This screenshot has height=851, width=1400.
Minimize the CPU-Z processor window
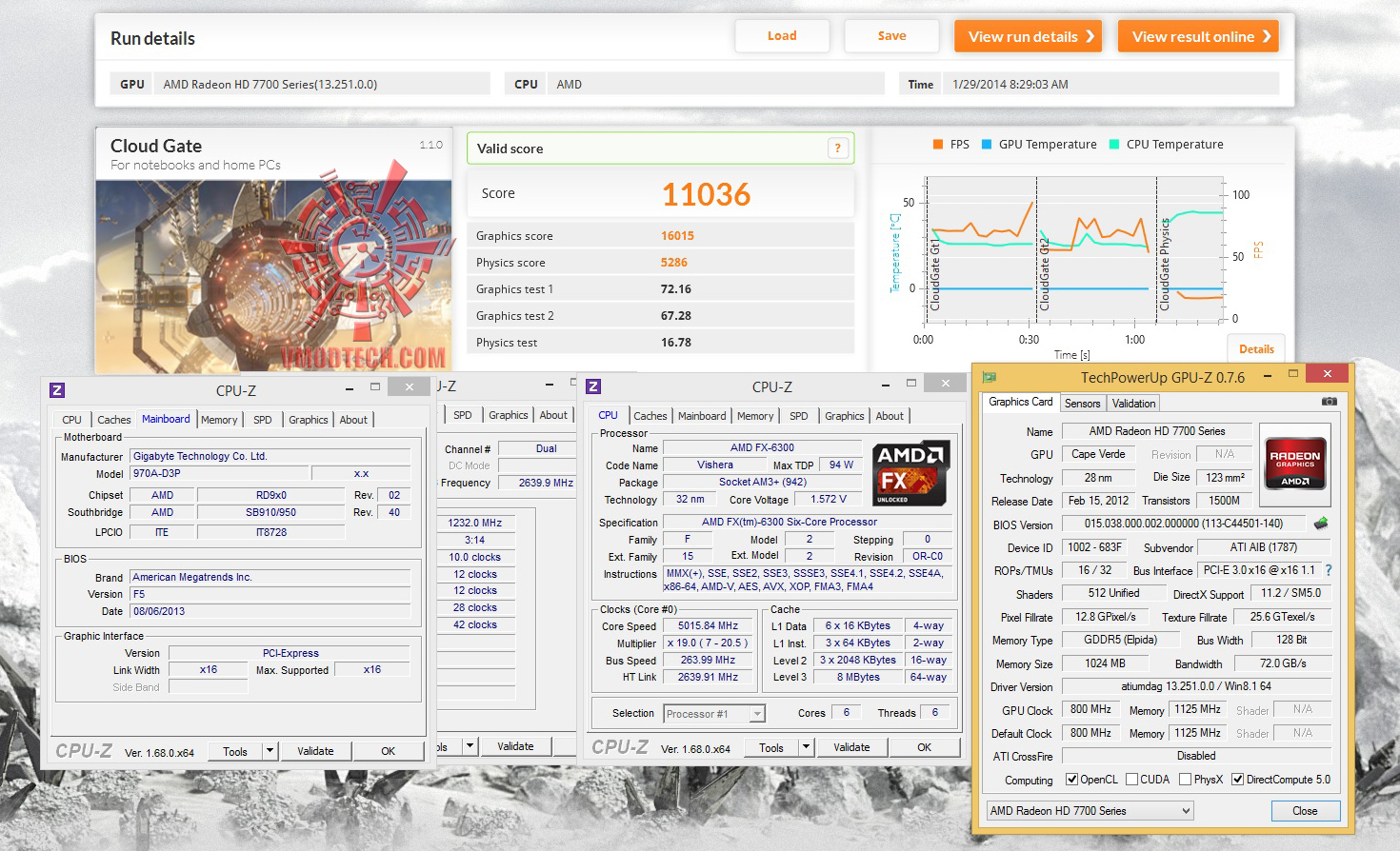point(886,384)
